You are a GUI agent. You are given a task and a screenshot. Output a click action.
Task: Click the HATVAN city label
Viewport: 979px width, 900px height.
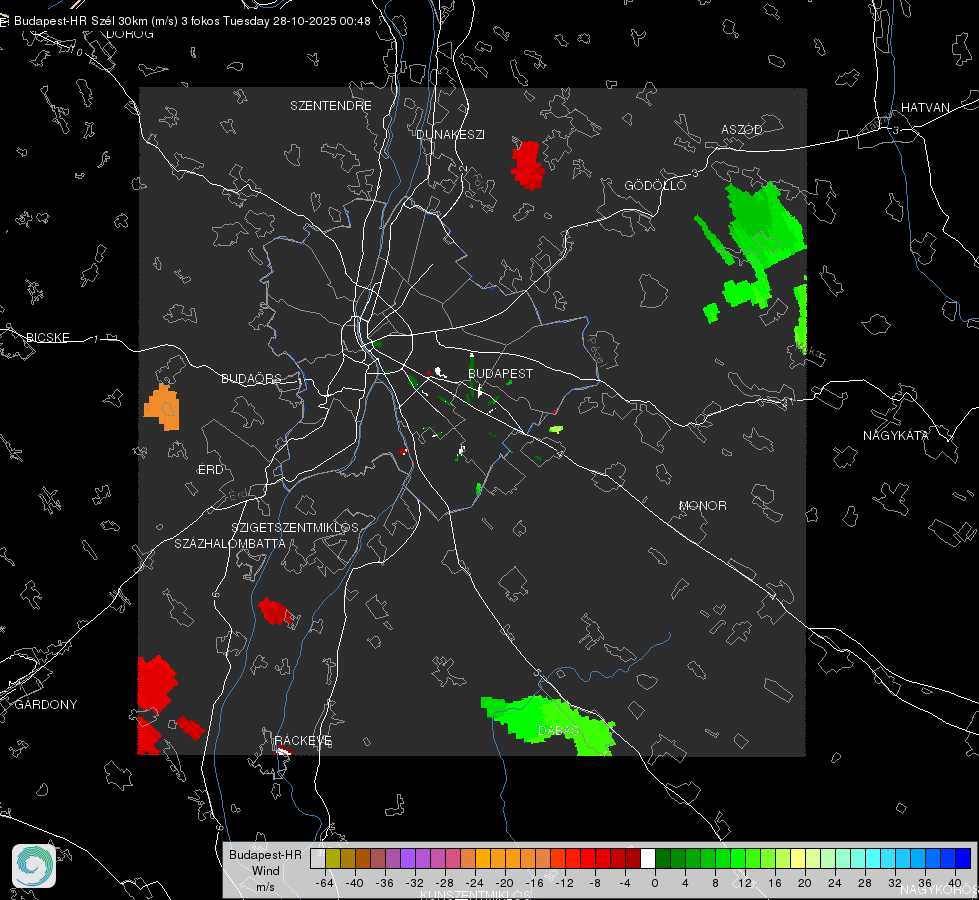click(x=925, y=107)
